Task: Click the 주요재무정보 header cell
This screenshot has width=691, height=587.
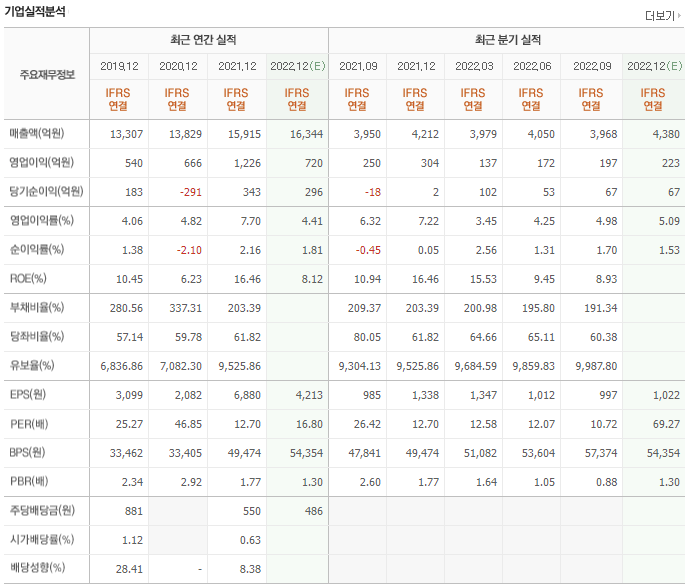Action: (47, 74)
